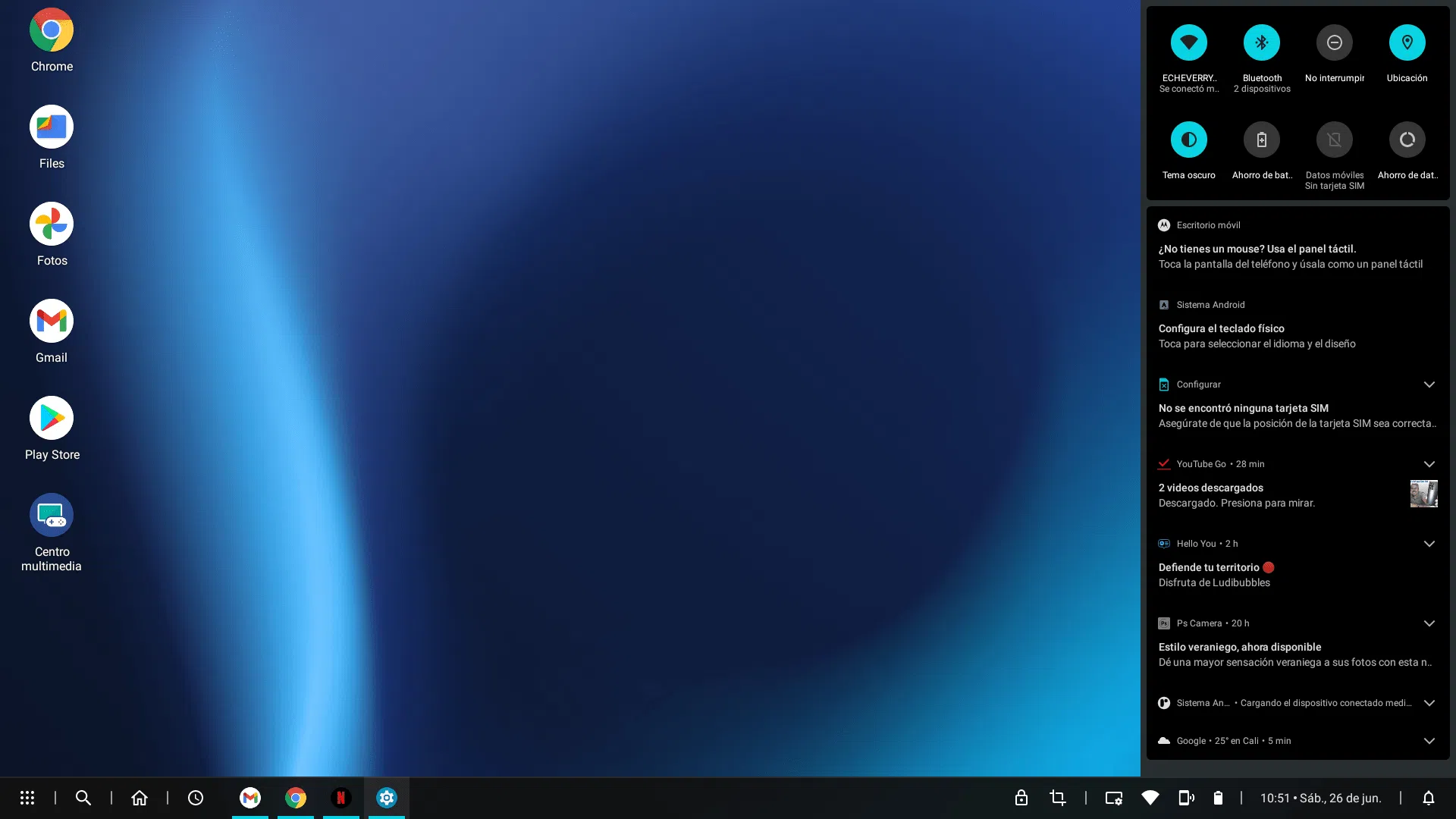This screenshot has height=819, width=1456.
Task: Open Google Fotos app
Action: click(52, 224)
